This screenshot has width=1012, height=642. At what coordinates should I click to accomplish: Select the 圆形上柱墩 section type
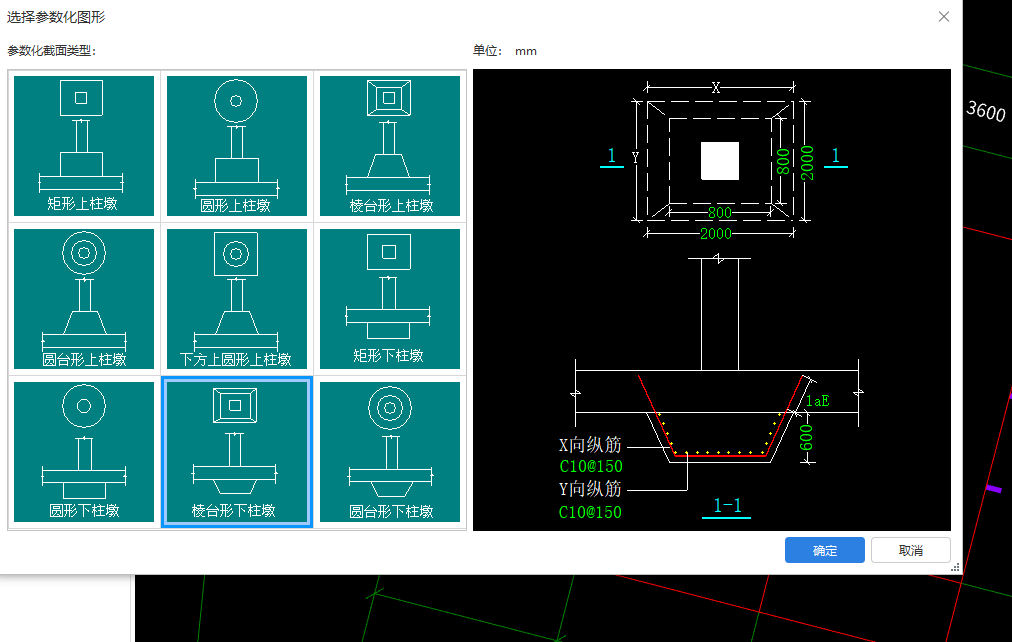(x=237, y=146)
